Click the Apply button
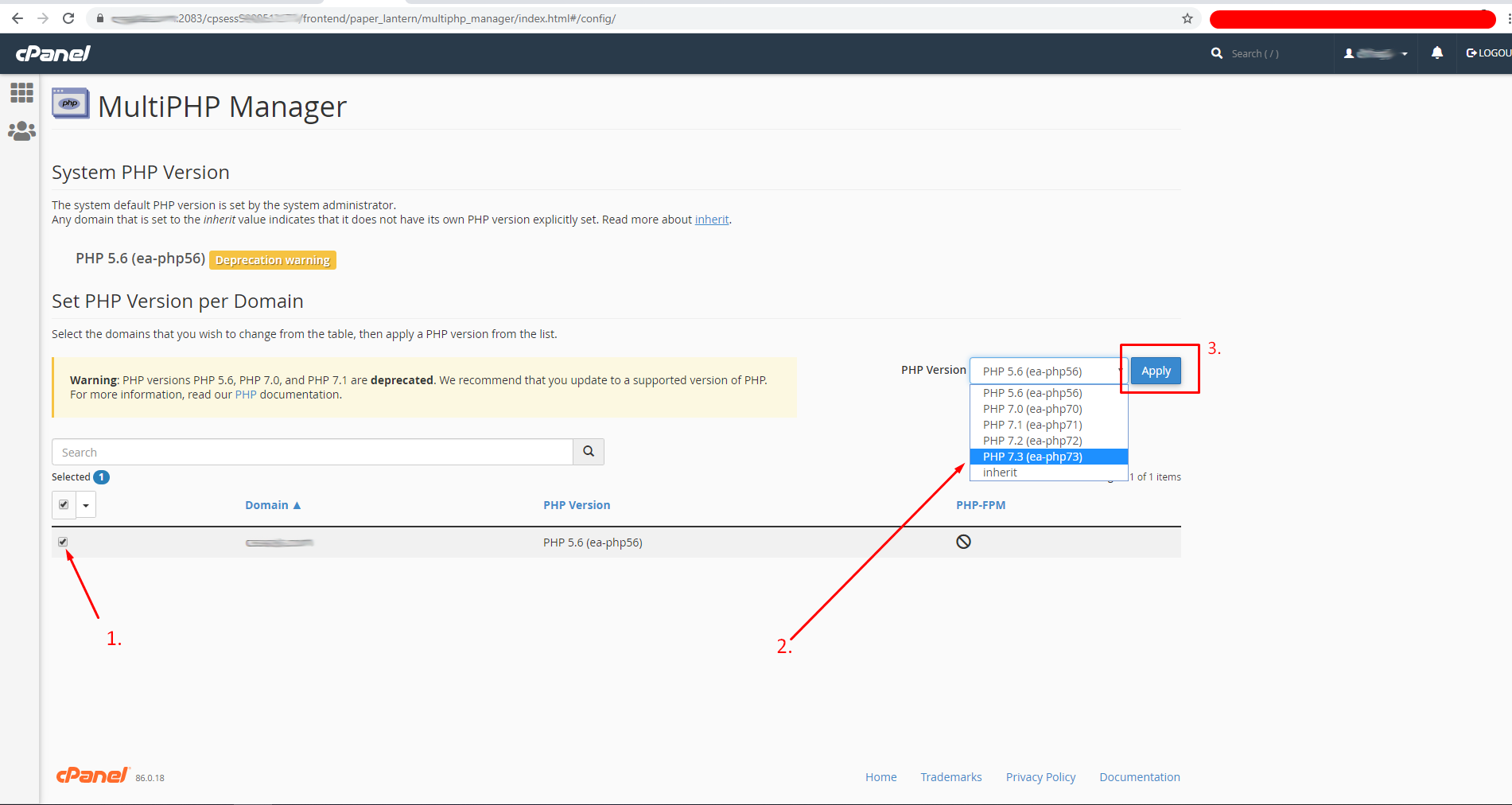The width and height of the screenshot is (1512, 805). click(1156, 371)
